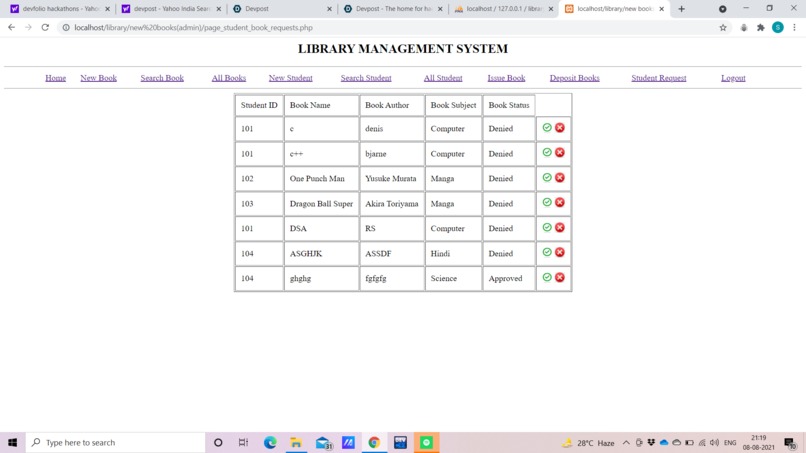Image resolution: width=806 pixels, height=453 pixels.
Task: Switch to the Devpost tab
Action: pyautogui.click(x=280, y=9)
